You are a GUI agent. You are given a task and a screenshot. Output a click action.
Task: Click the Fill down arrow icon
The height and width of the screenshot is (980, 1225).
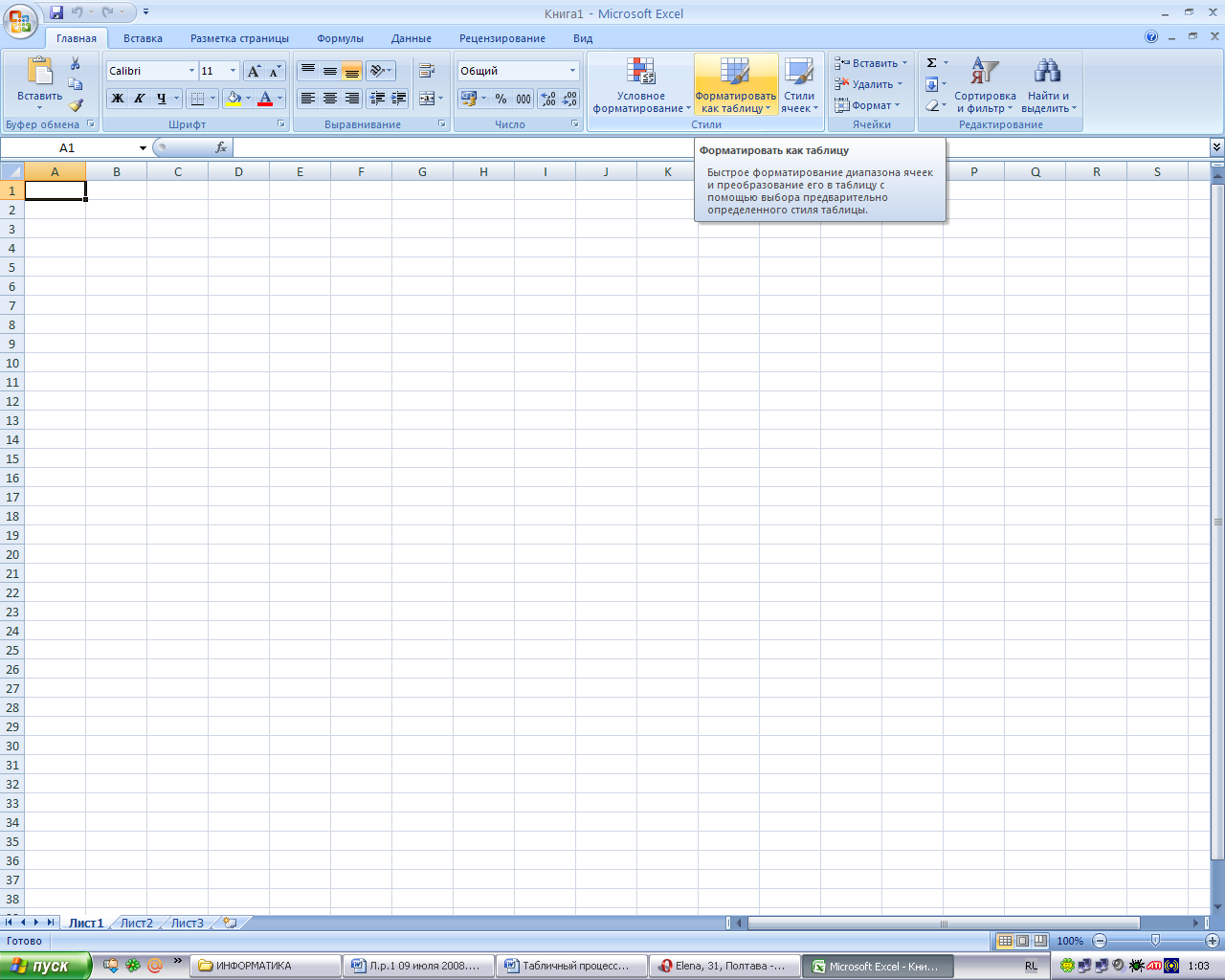pyautogui.click(x=931, y=84)
